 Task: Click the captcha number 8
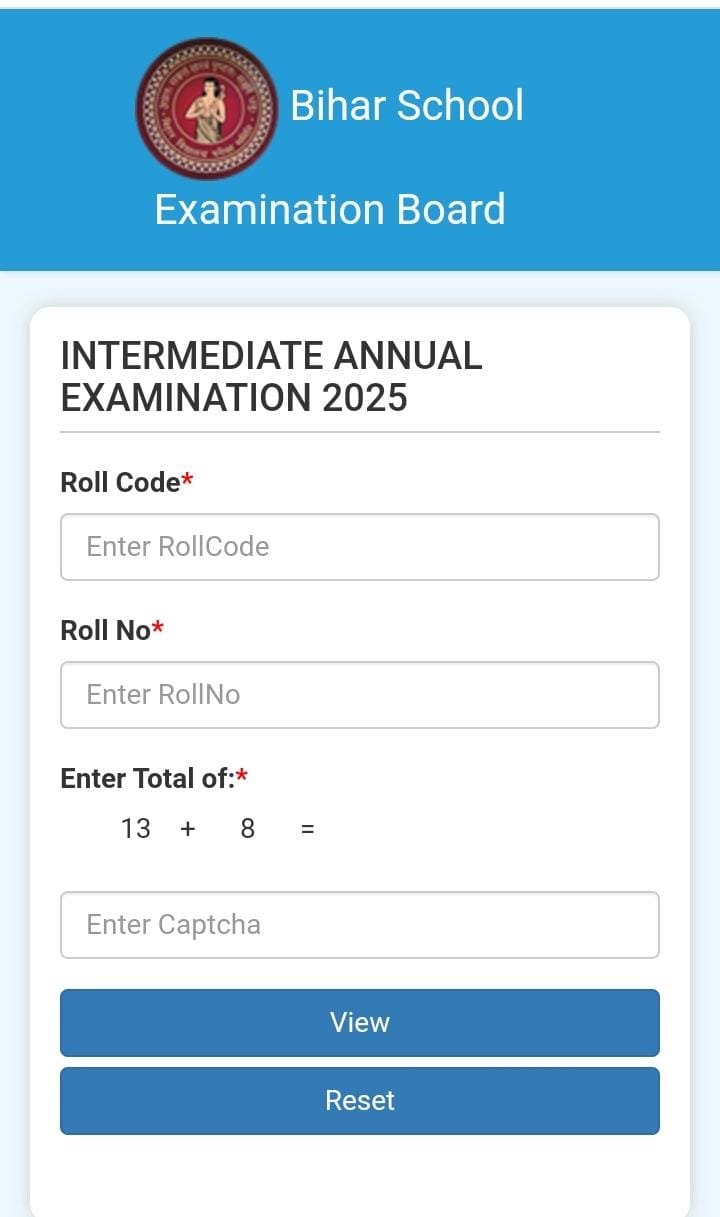click(x=248, y=828)
